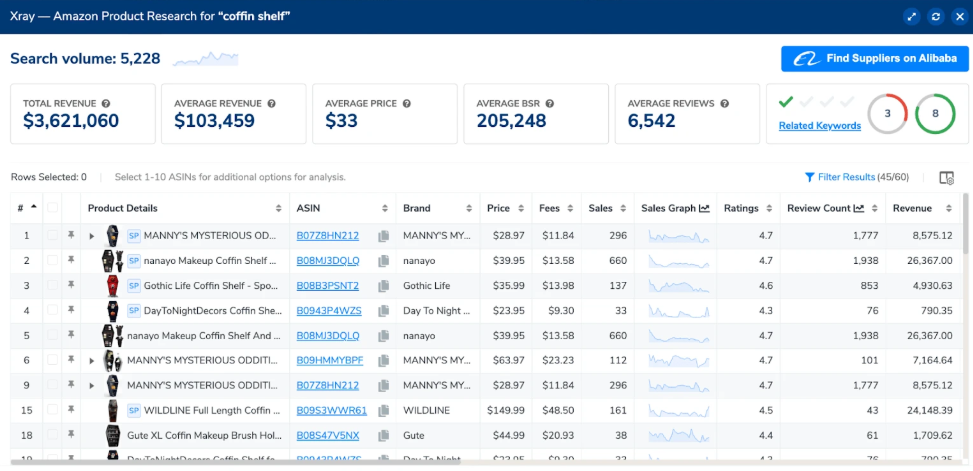
Task: Click the SP badge on Gothic Life row
Action: coord(133,285)
